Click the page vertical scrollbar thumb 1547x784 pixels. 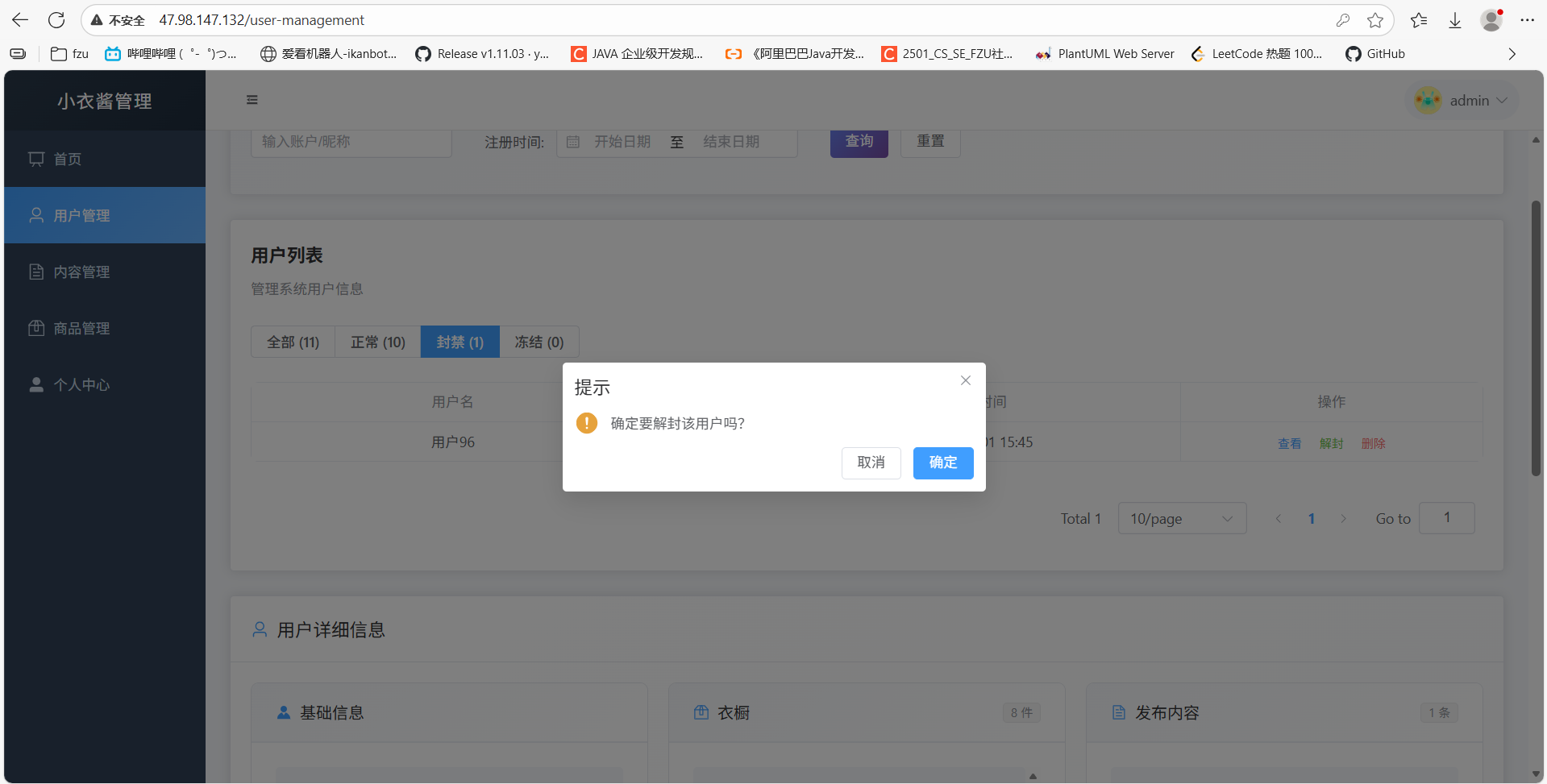click(1536, 338)
